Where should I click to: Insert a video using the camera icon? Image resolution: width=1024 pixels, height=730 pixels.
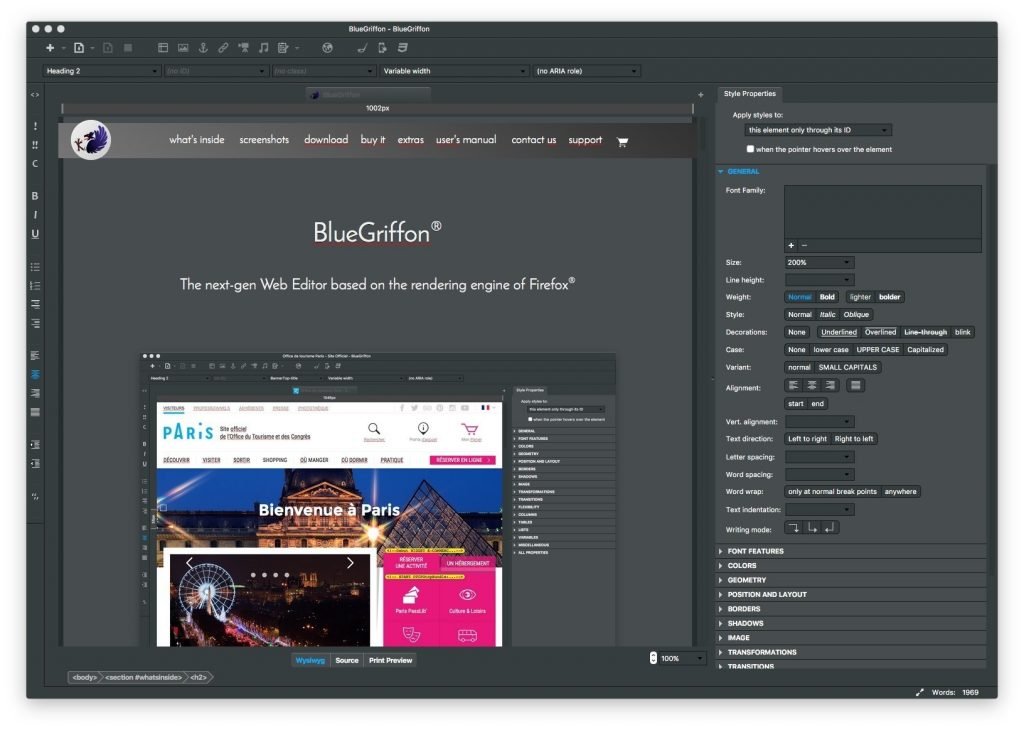(x=244, y=48)
